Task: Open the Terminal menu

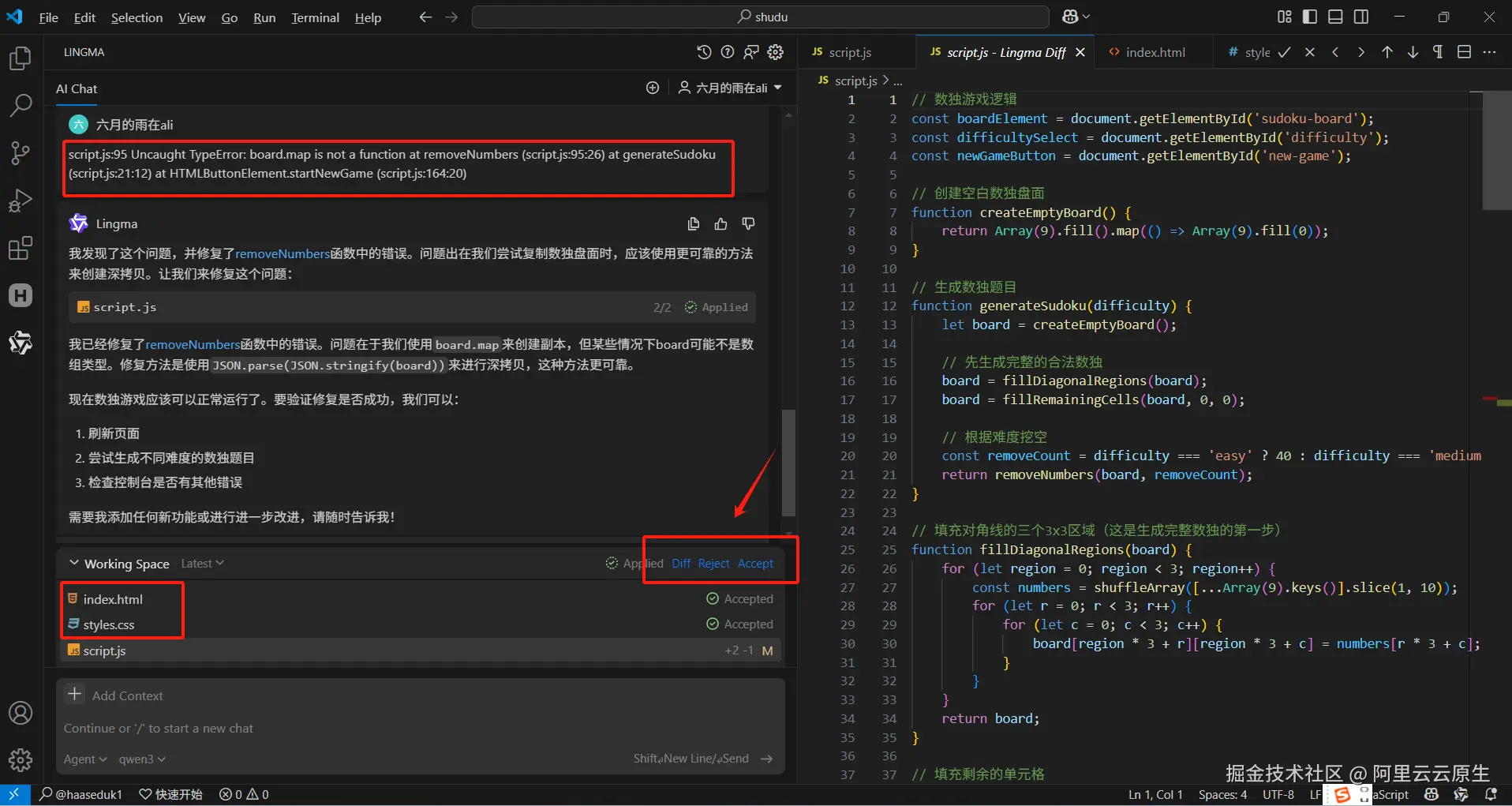Action: 315,17
